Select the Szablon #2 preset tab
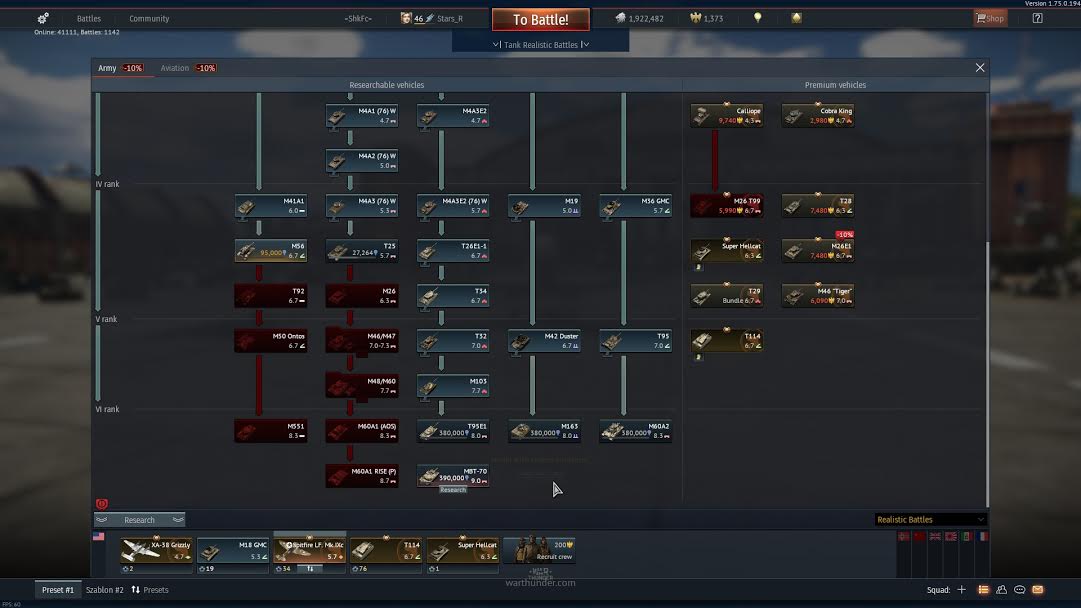This screenshot has width=1081, height=608. (x=105, y=590)
